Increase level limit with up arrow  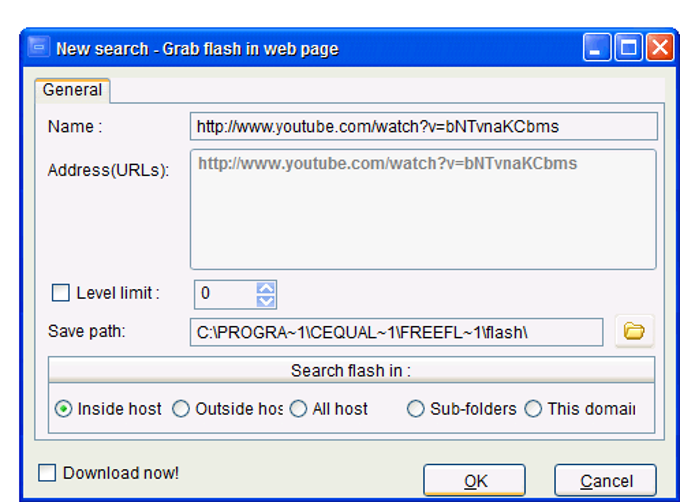point(266,288)
